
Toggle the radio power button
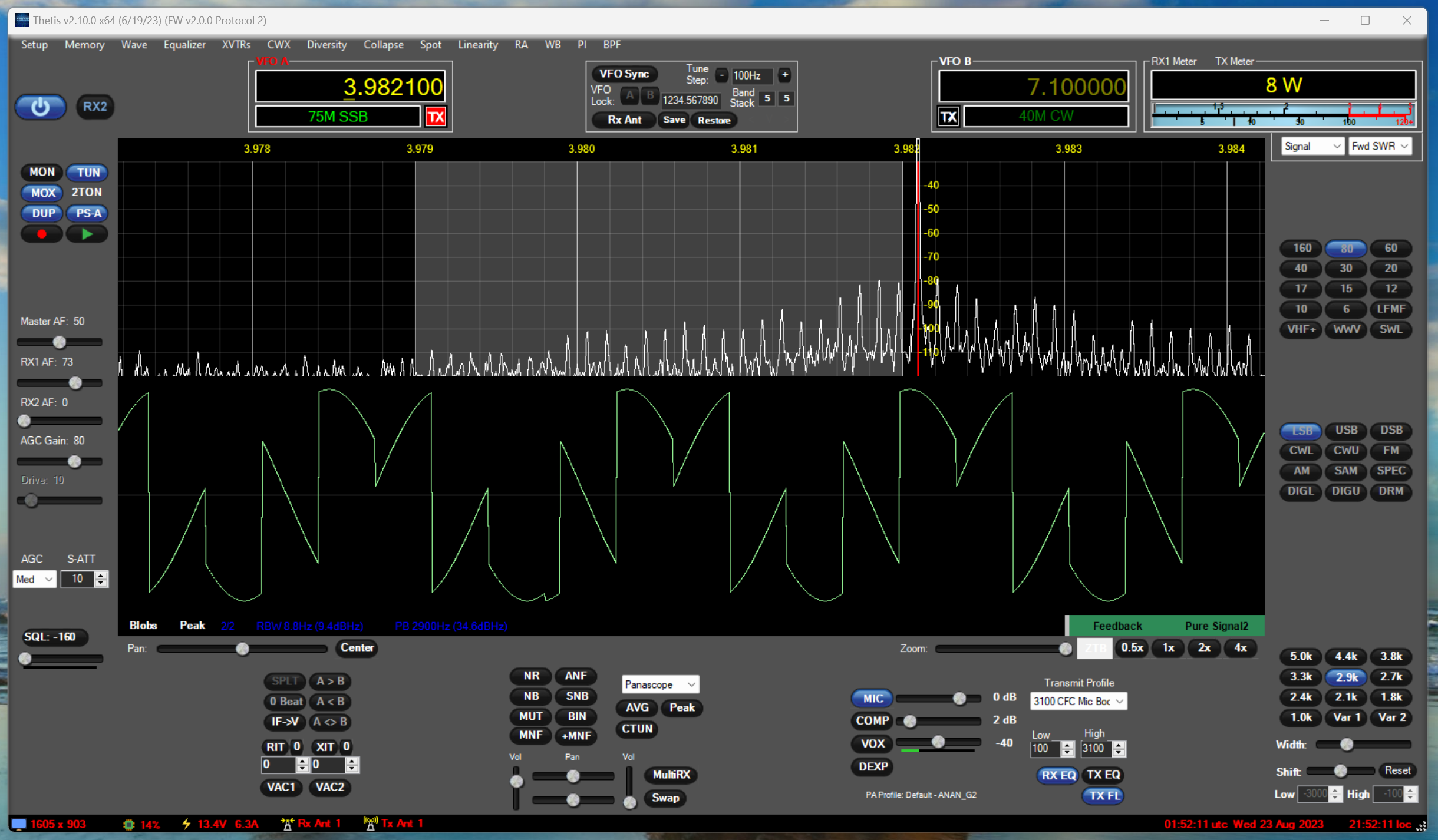coord(40,107)
